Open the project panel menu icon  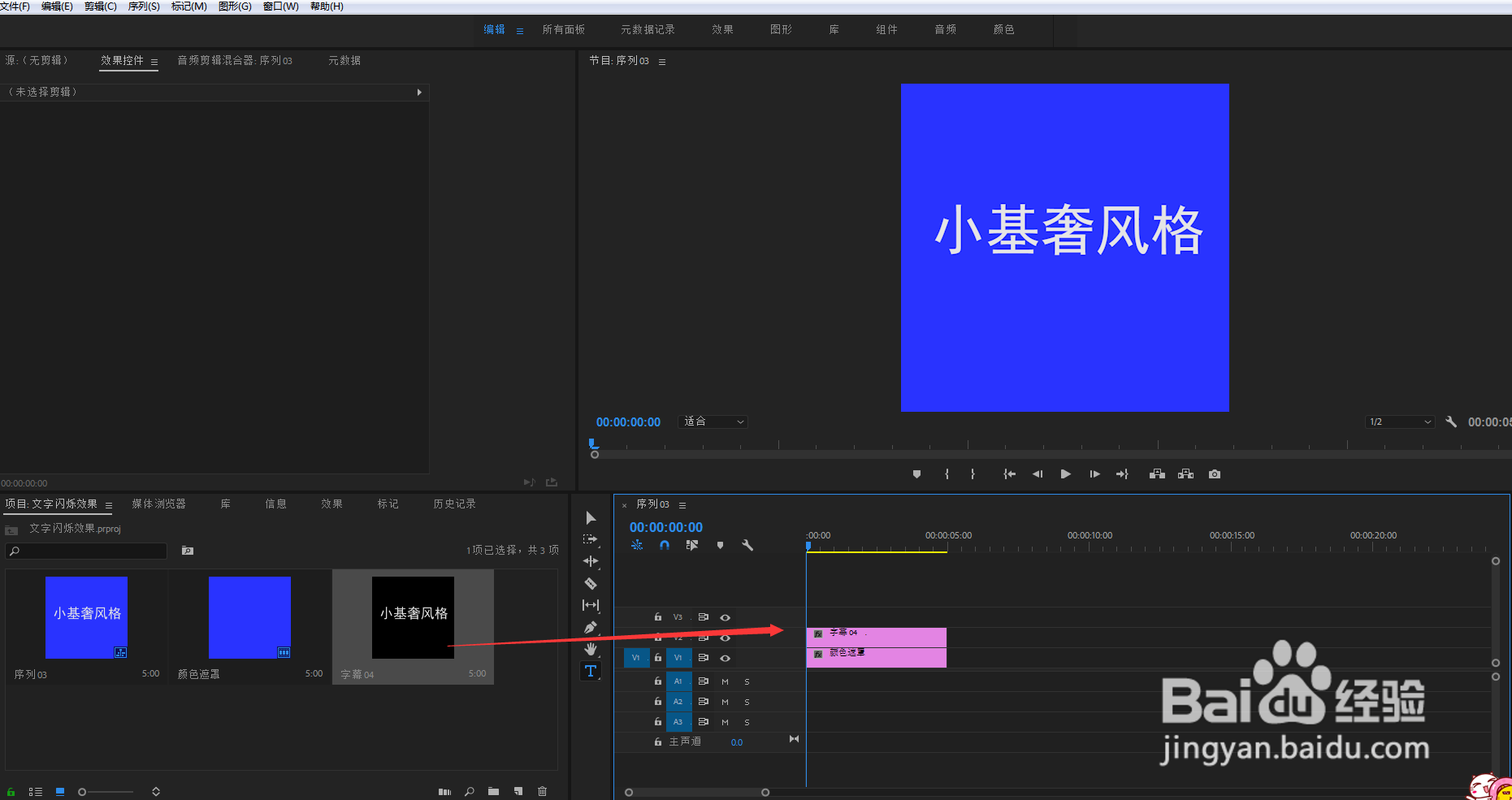pos(109,505)
